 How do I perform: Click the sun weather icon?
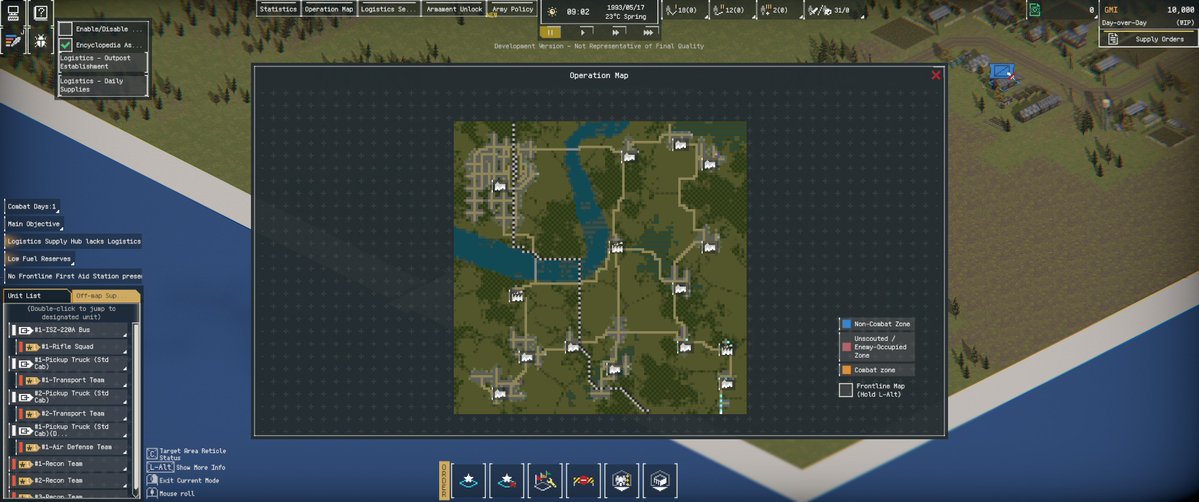pos(552,11)
